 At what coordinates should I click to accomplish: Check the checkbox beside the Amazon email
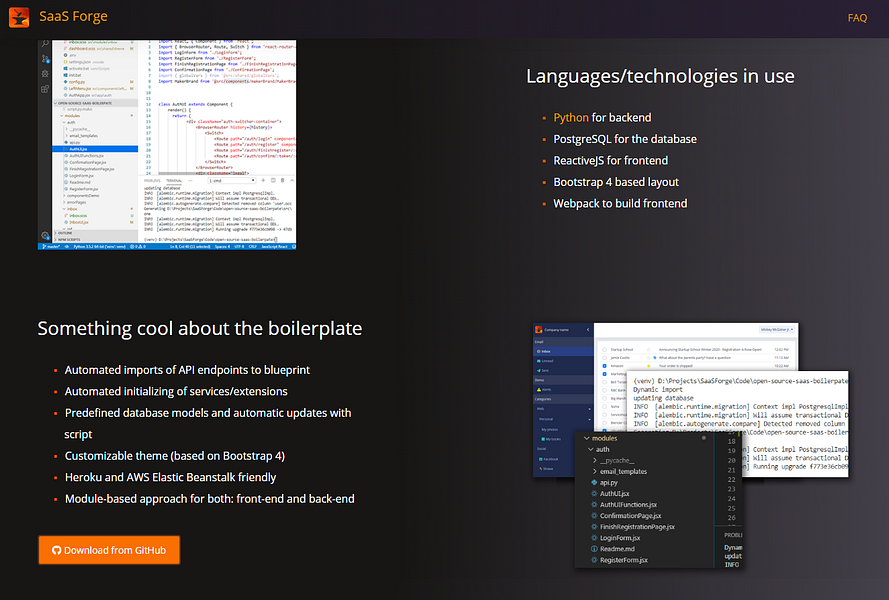603,365
